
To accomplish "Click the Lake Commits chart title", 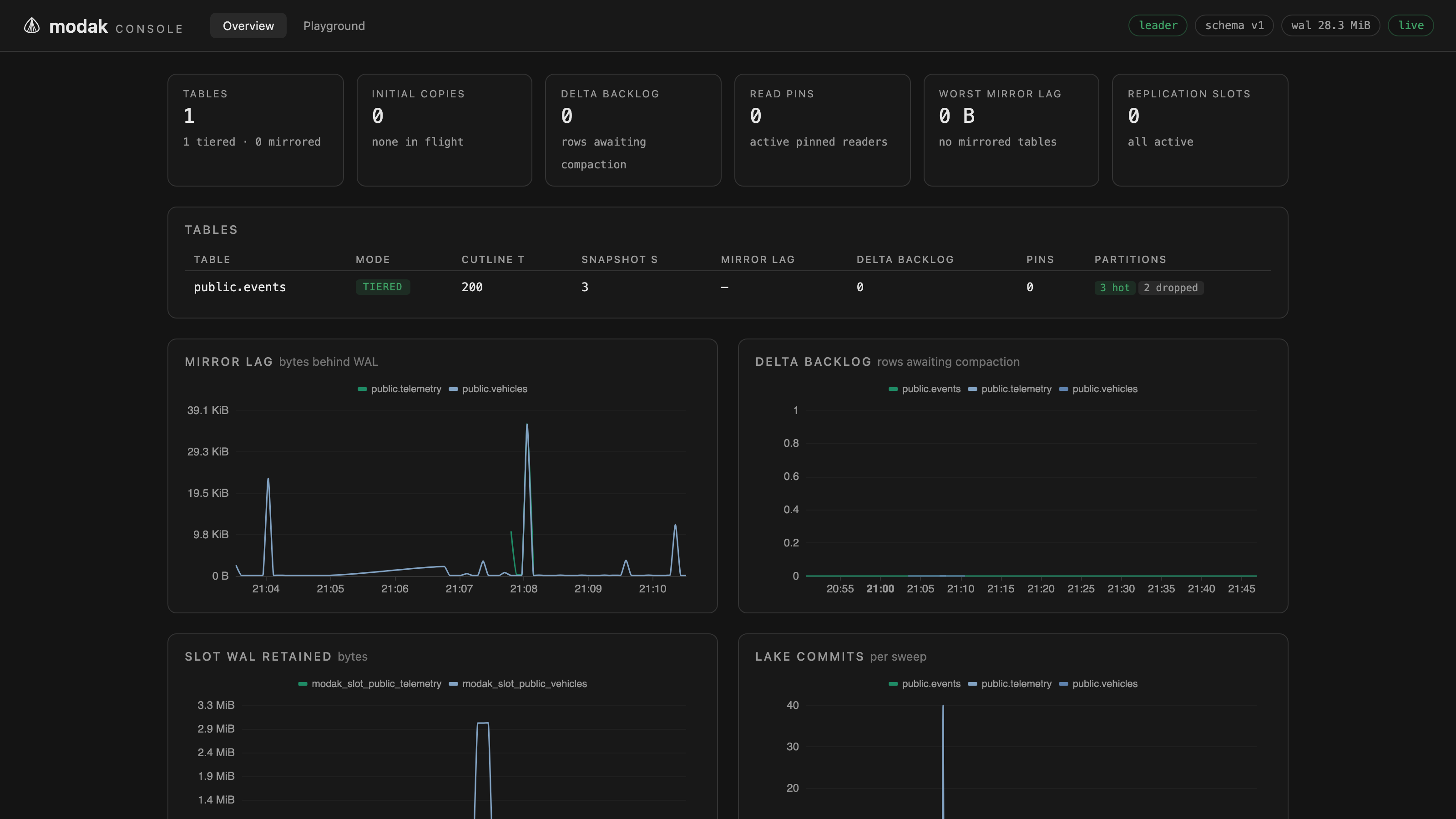I will [809, 657].
